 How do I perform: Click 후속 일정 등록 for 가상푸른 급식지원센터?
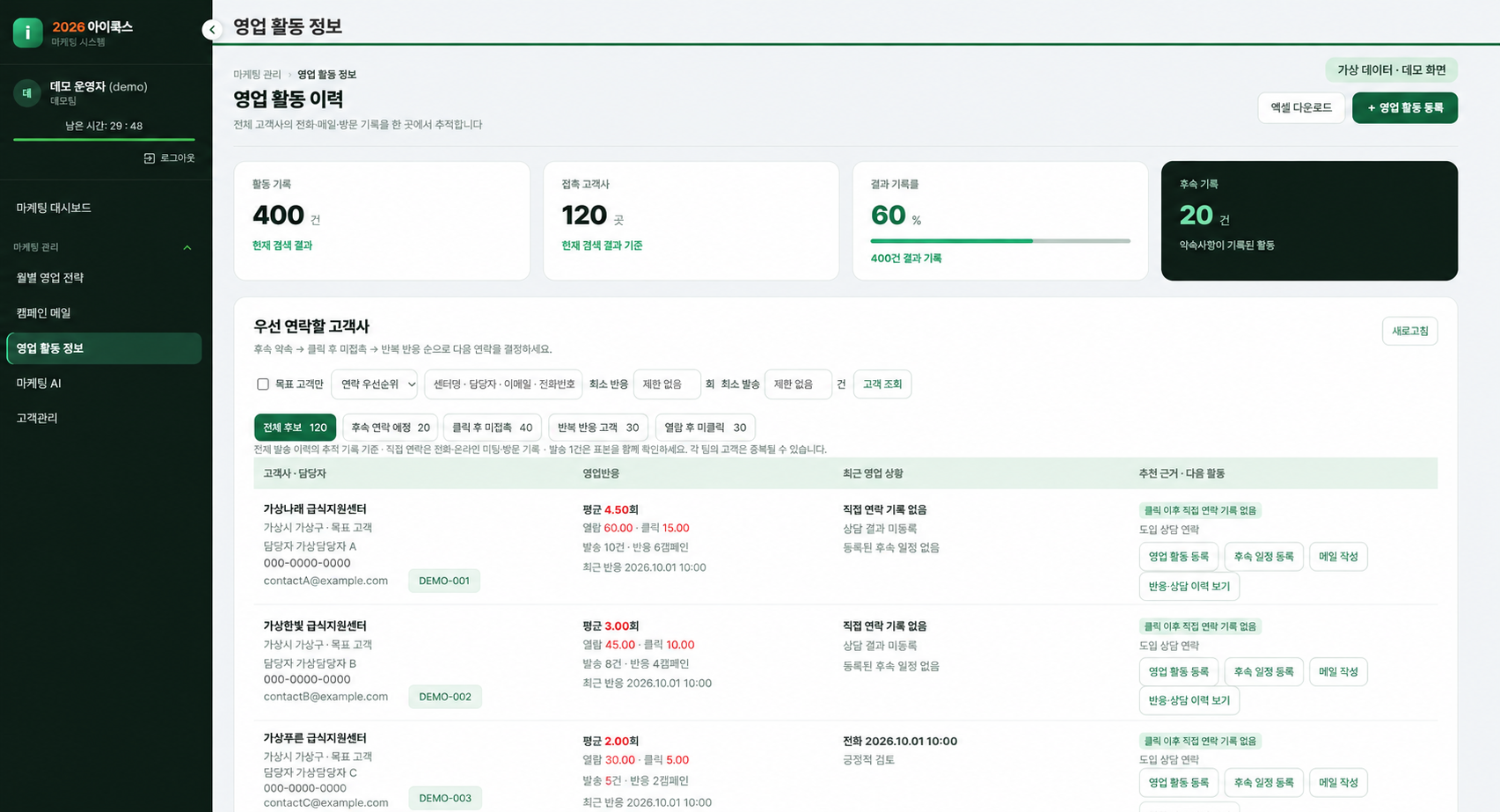(x=1263, y=783)
